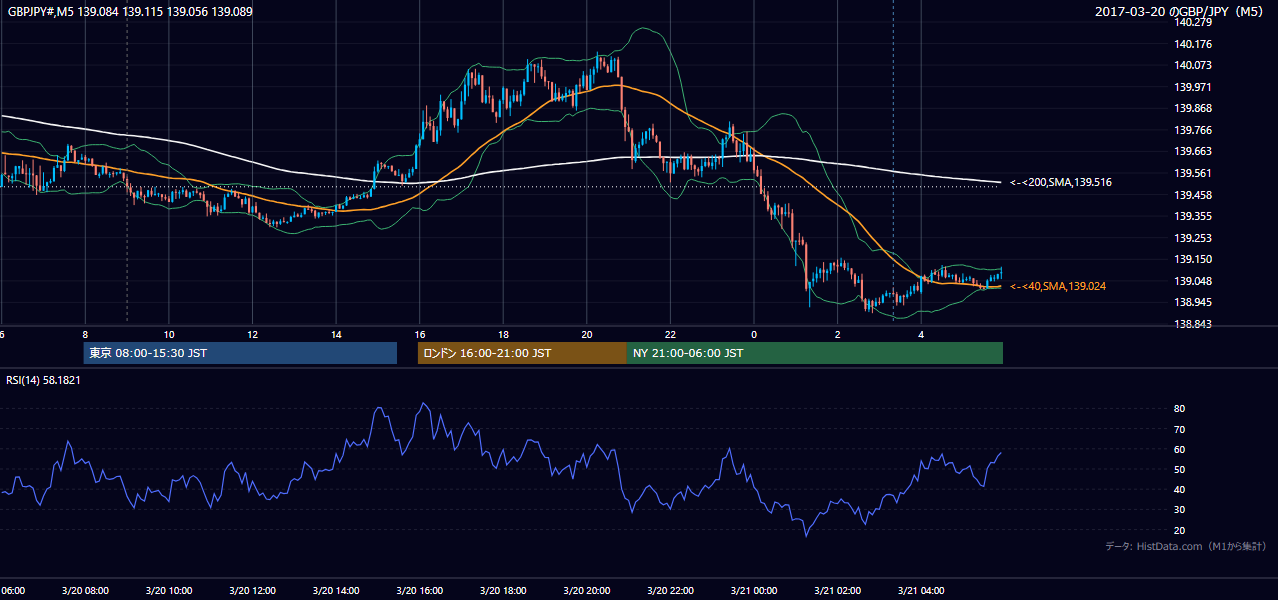Click the 3/20 22:00 time axis label
This screenshot has width=1278, height=600.
click(x=670, y=591)
